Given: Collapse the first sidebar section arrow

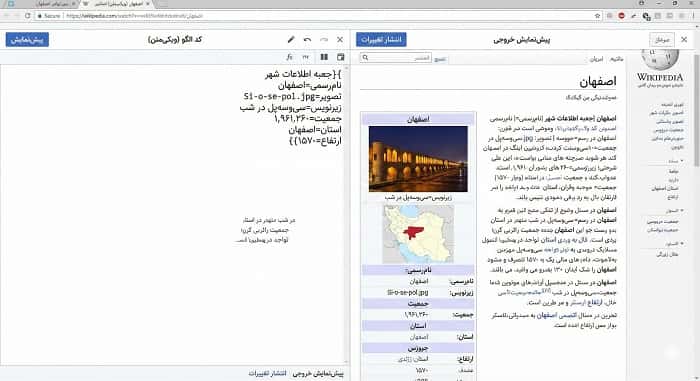Looking at the screenshot, I should [x=682, y=161].
